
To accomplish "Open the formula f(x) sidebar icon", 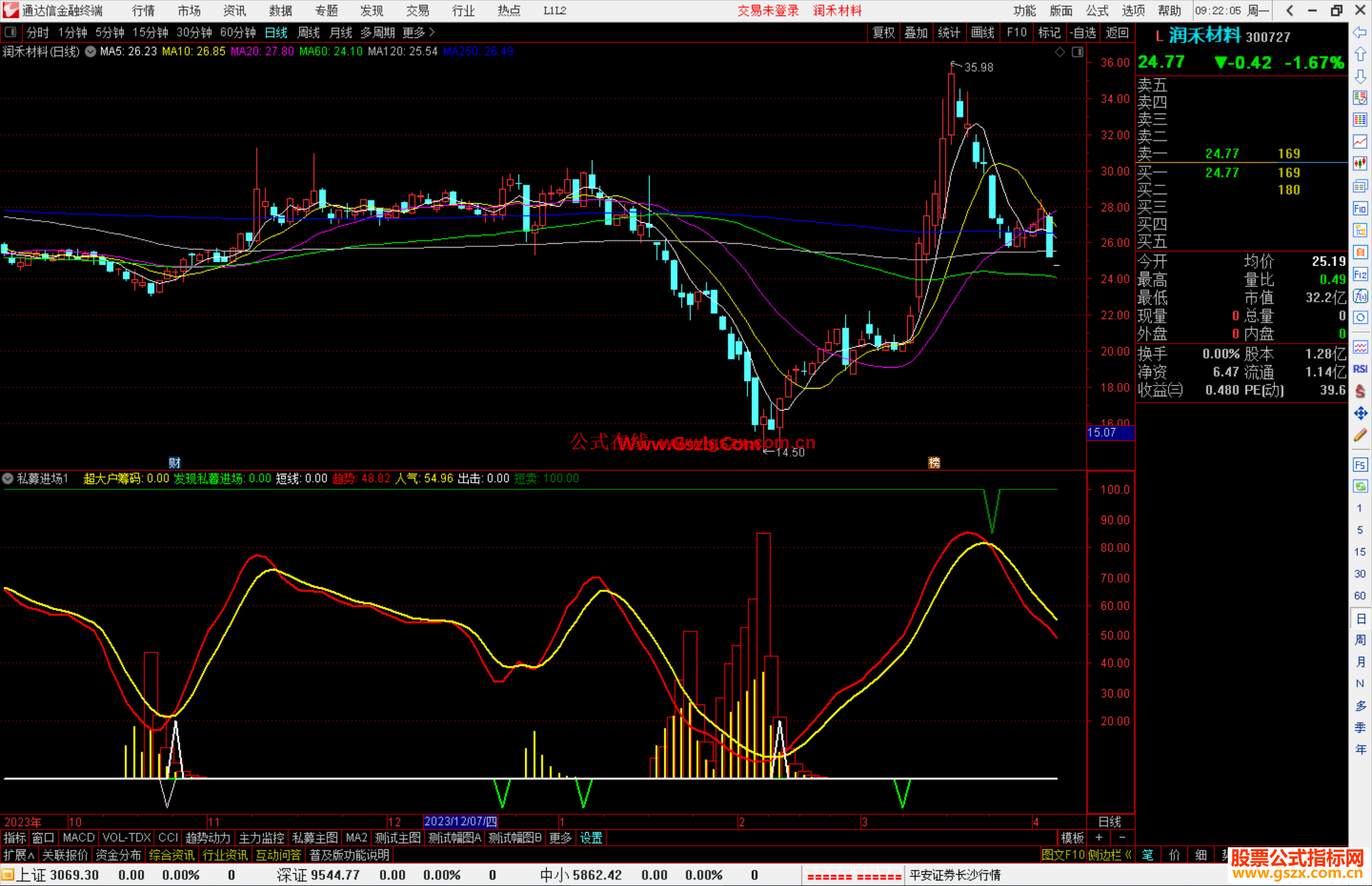I will [1360, 297].
